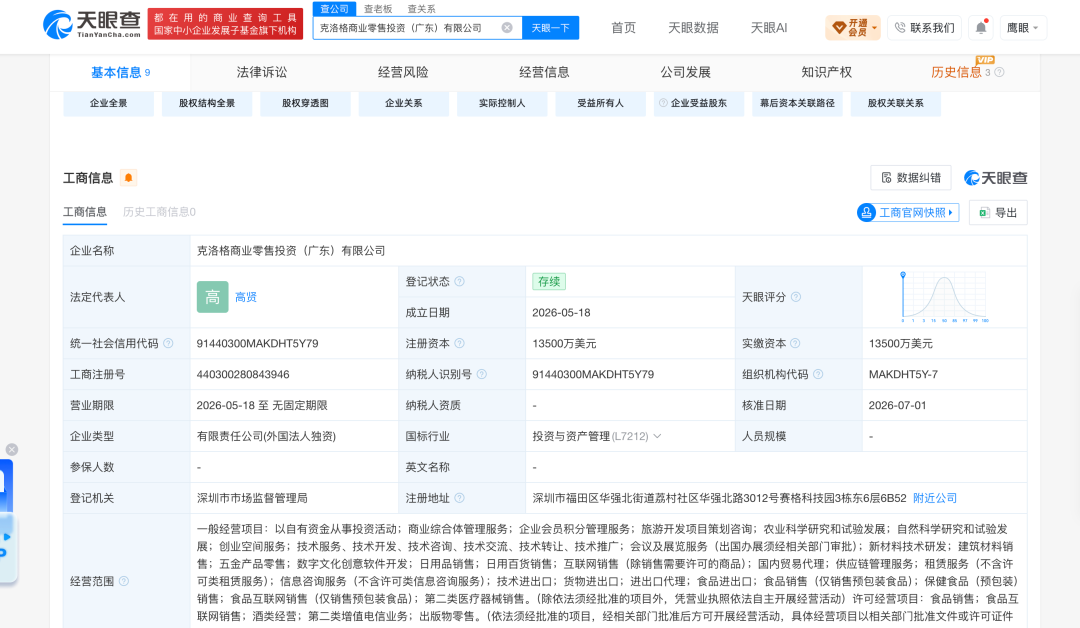This screenshot has width=1080, height=628.
Task: Switch to the 历史信息 tab
Action: point(956,72)
